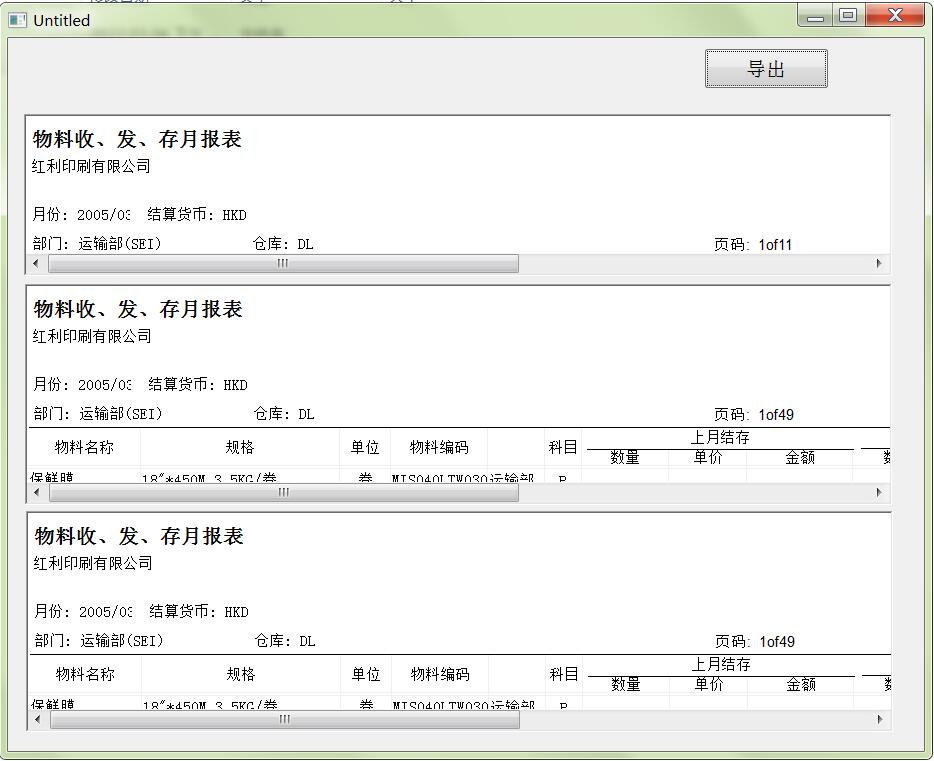Click the 物料名称 column header in third panel

click(x=85, y=674)
